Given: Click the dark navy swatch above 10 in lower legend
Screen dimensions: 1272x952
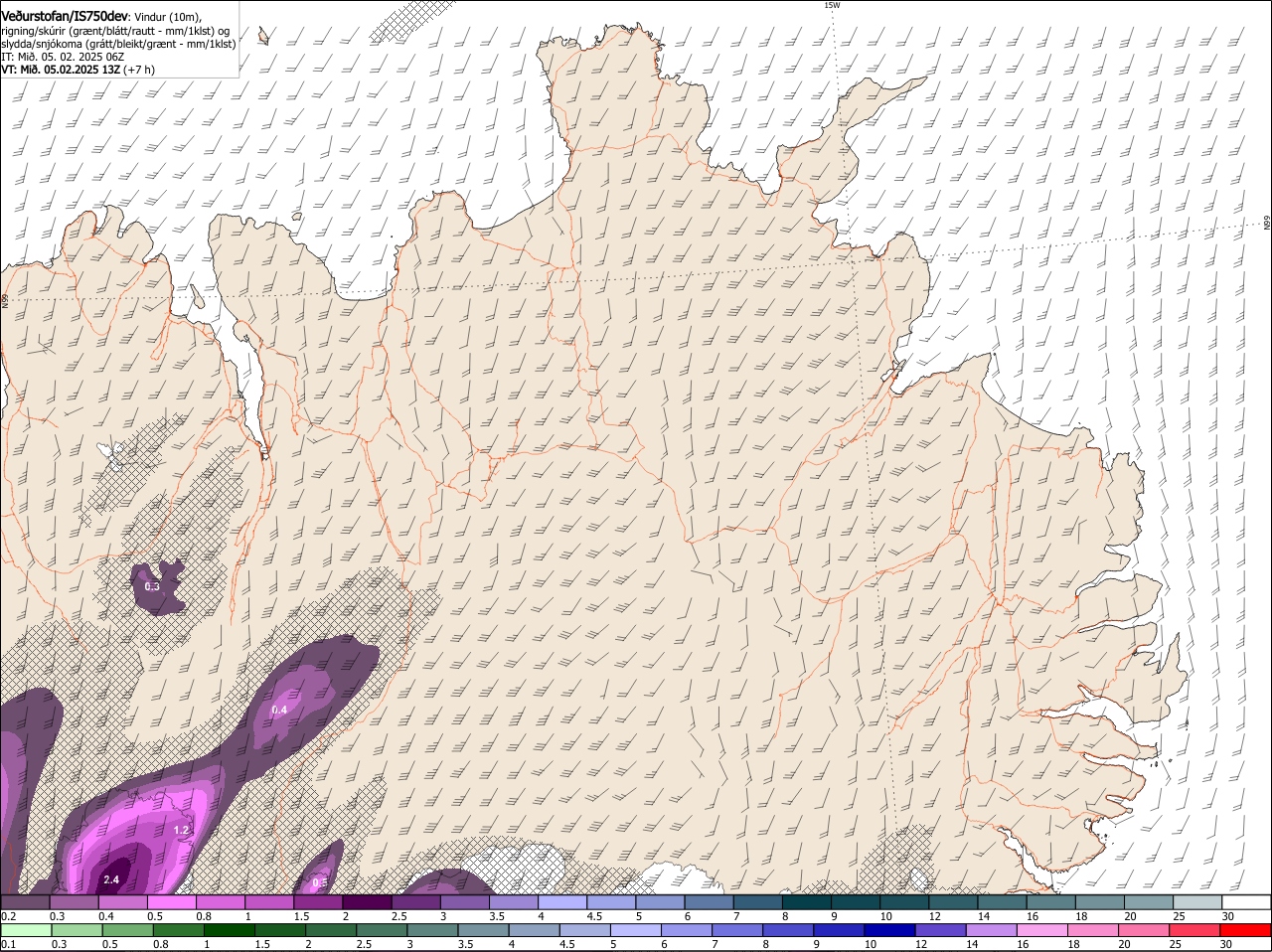Looking at the screenshot, I should click(888, 930).
